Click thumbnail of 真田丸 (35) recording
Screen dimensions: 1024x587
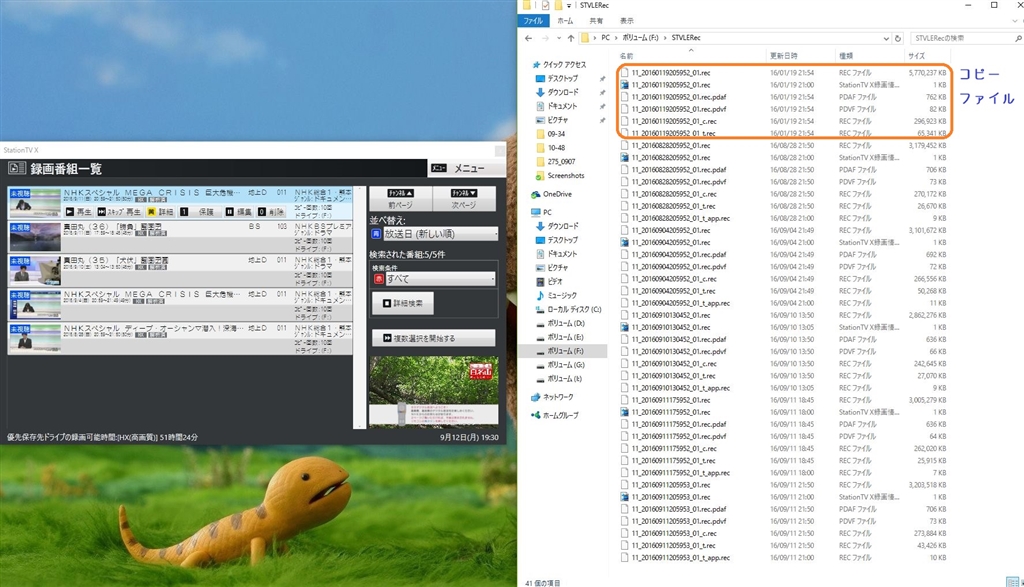tap(35, 270)
